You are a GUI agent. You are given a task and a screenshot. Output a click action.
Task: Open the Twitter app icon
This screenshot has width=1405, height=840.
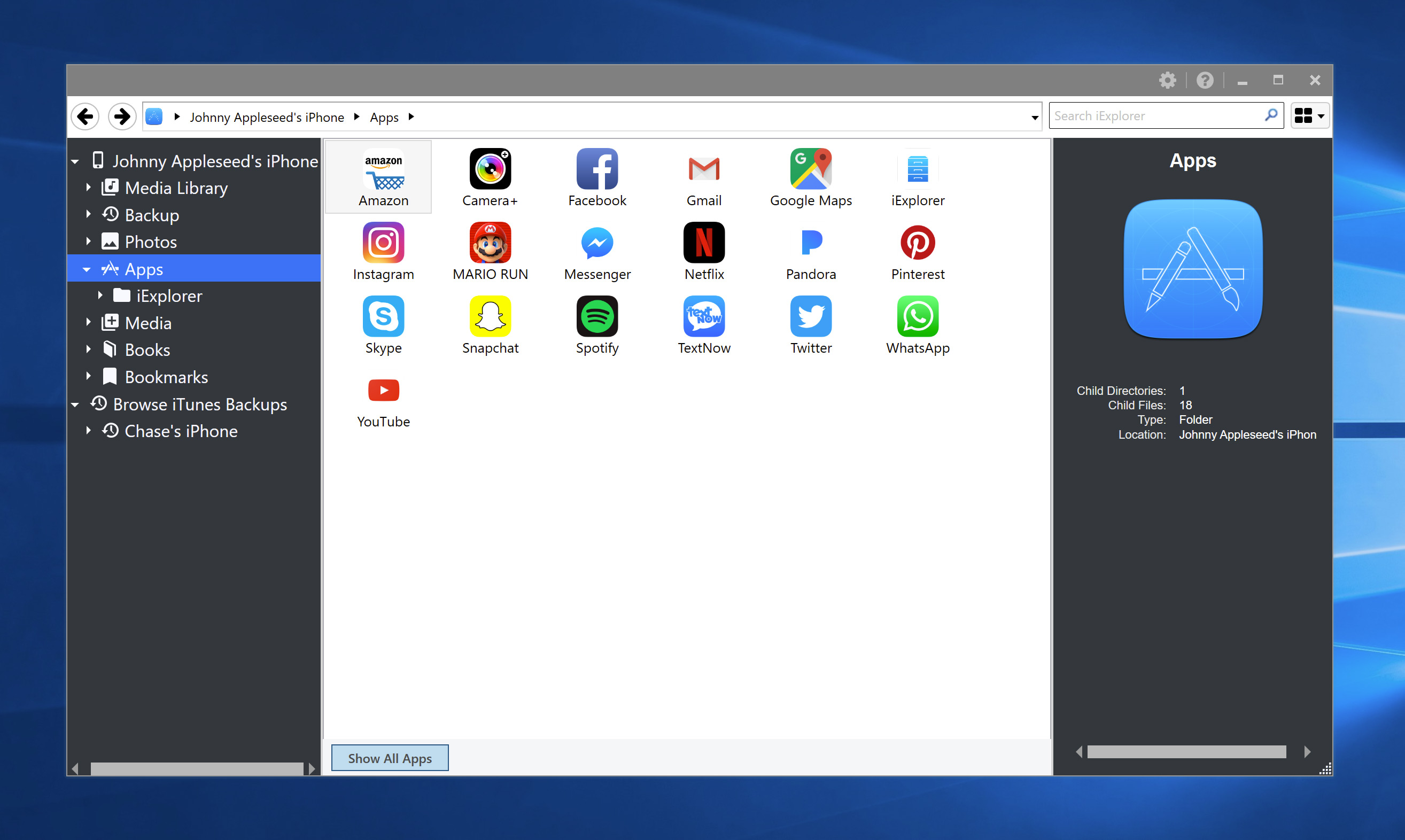811,316
